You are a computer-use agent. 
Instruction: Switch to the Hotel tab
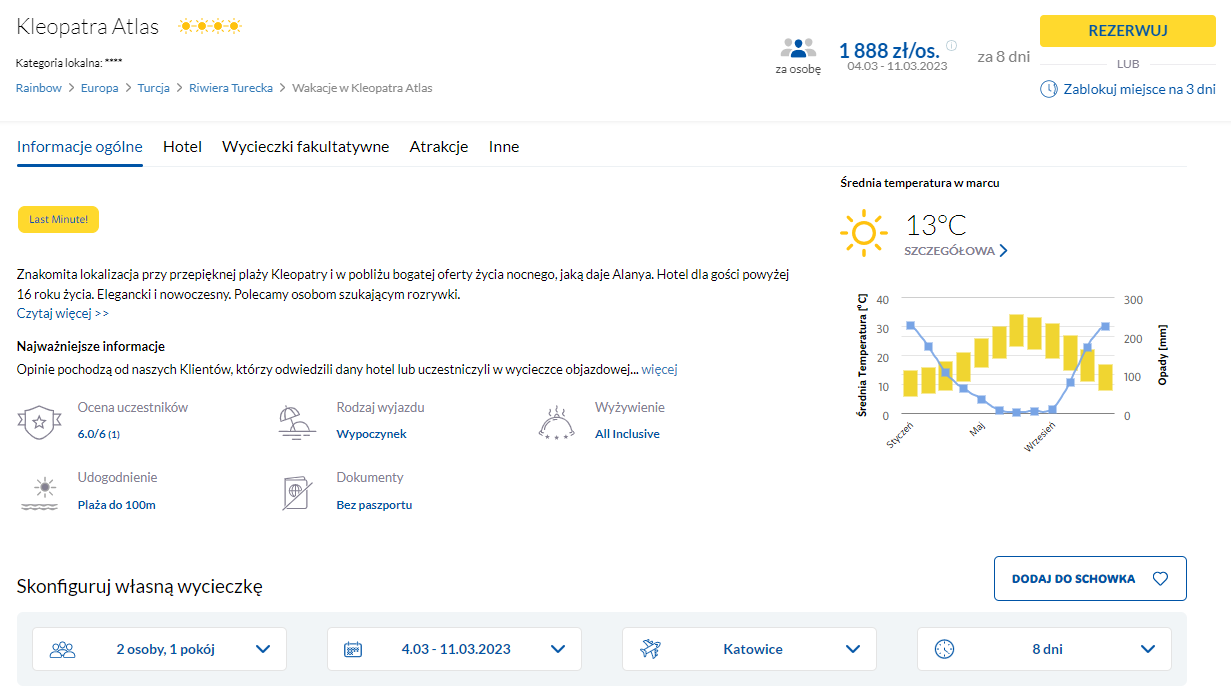(x=182, y=147)
